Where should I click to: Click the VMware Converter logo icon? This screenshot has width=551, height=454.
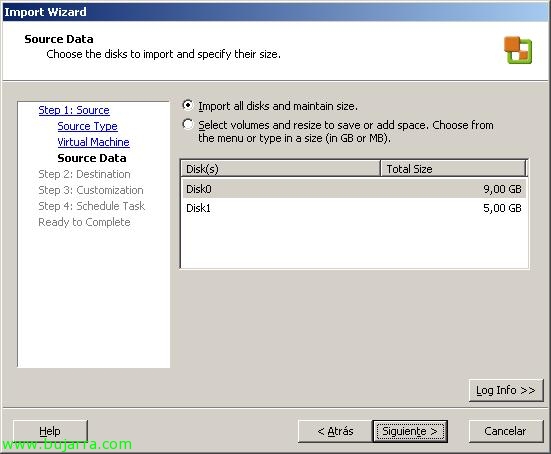click(x=518, y=50)
